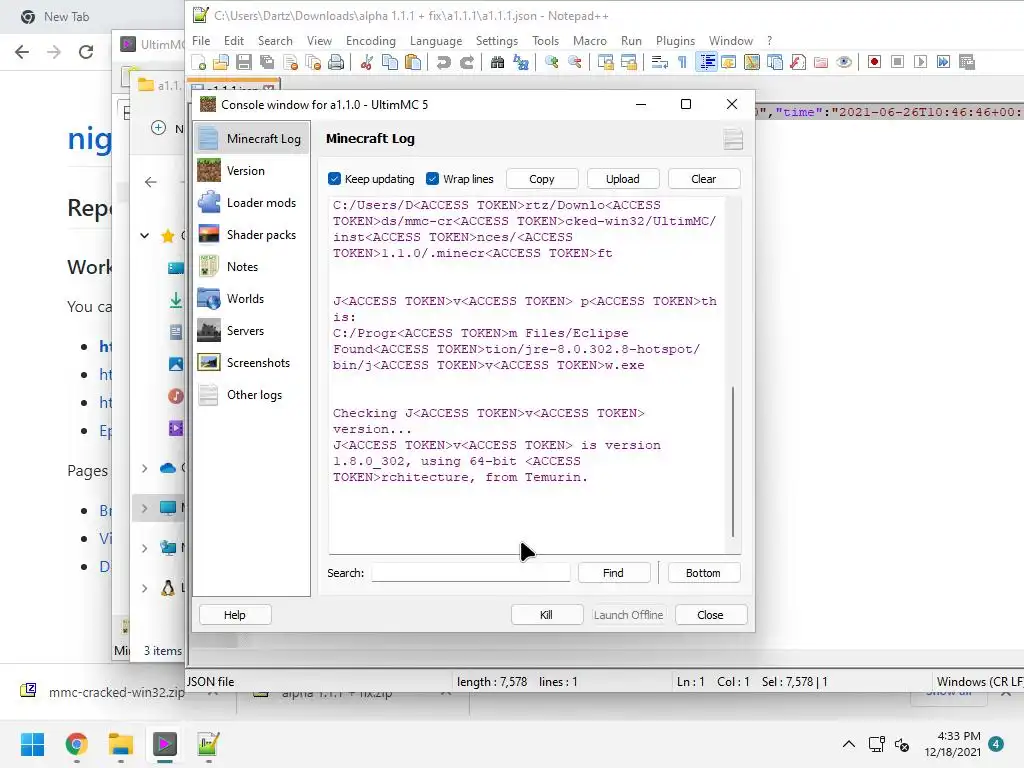The image size is (1024, 768).
Task: Open the Version page in console sidebar
Action: pos(251,170)
